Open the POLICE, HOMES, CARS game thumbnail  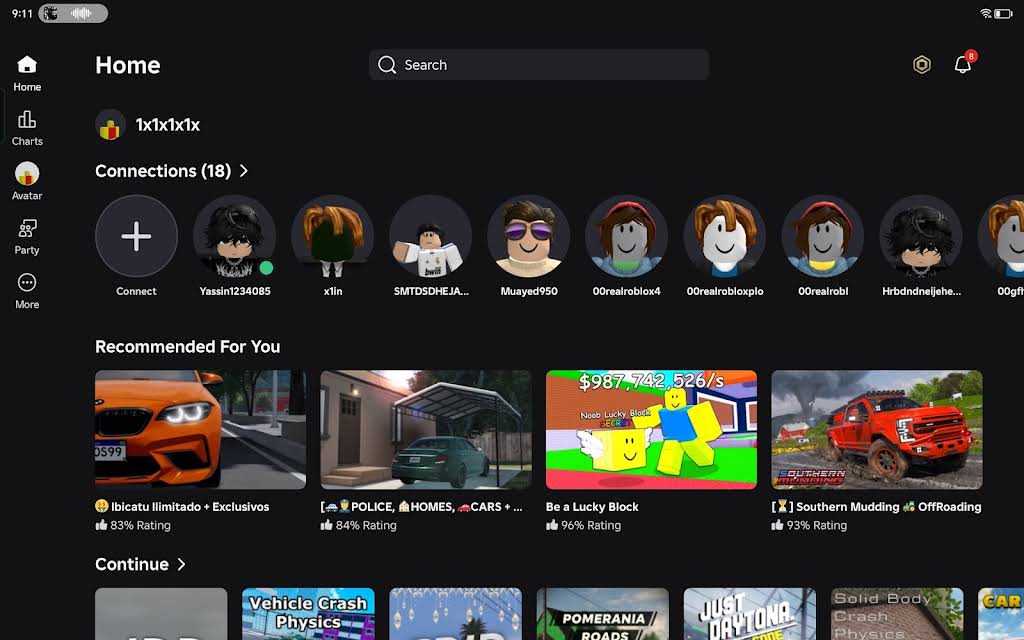pos(426,430)
